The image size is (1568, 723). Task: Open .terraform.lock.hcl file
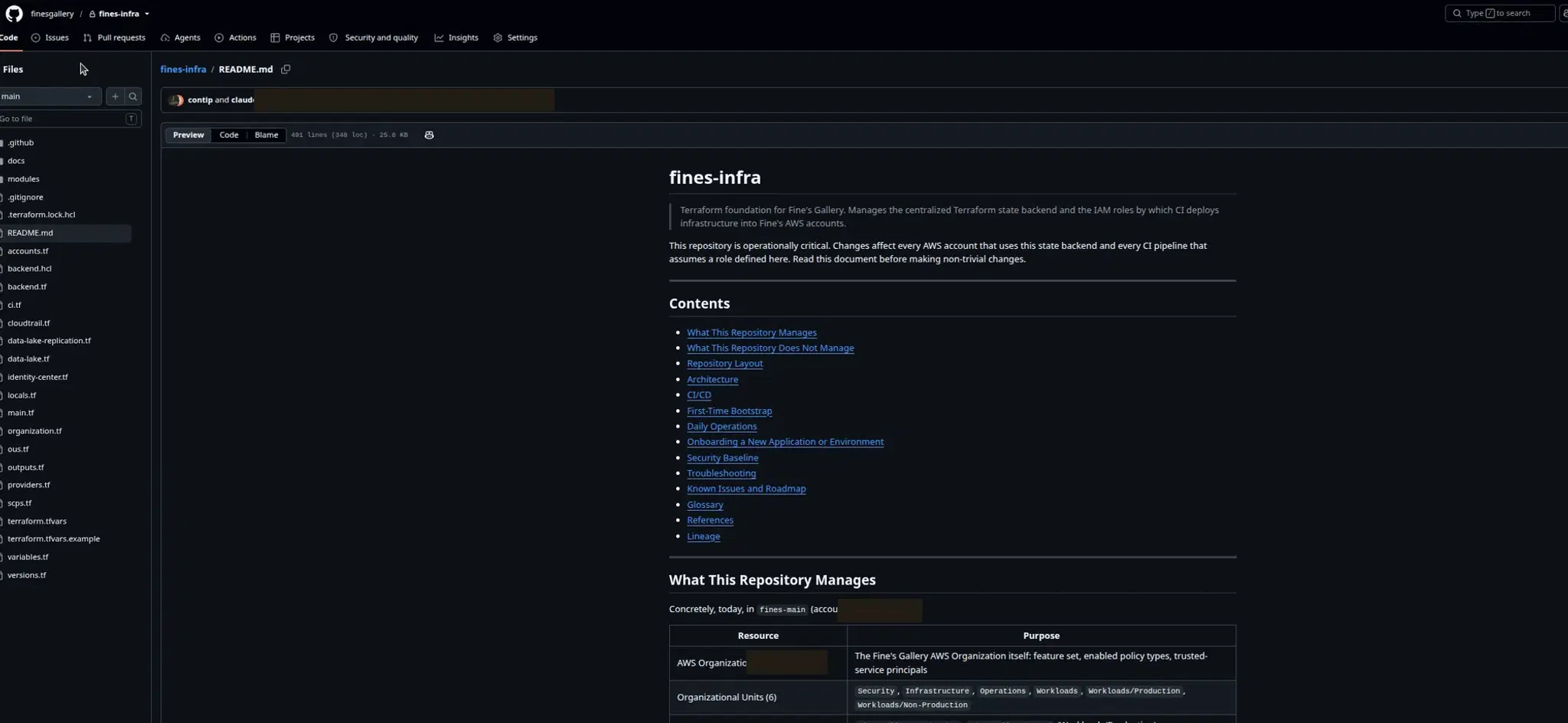point(41,214)
